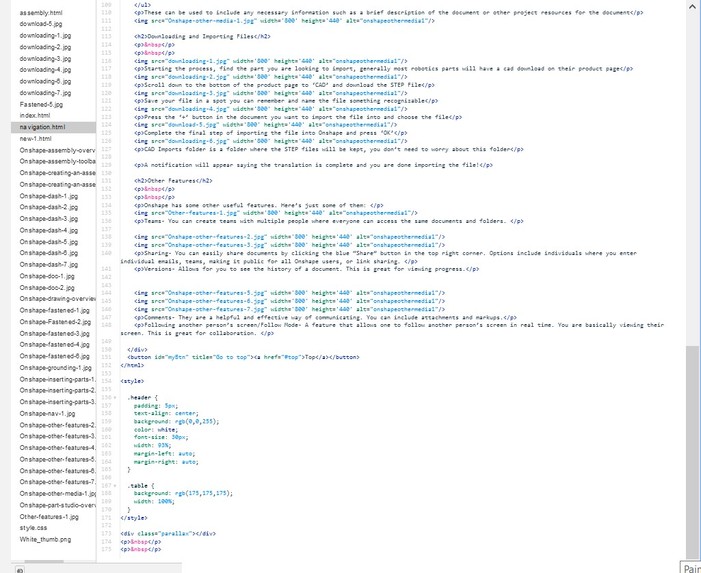Select downloading-2.jpg file
The width and height of the screenshot is (701, 573).
tap(45, 47)
